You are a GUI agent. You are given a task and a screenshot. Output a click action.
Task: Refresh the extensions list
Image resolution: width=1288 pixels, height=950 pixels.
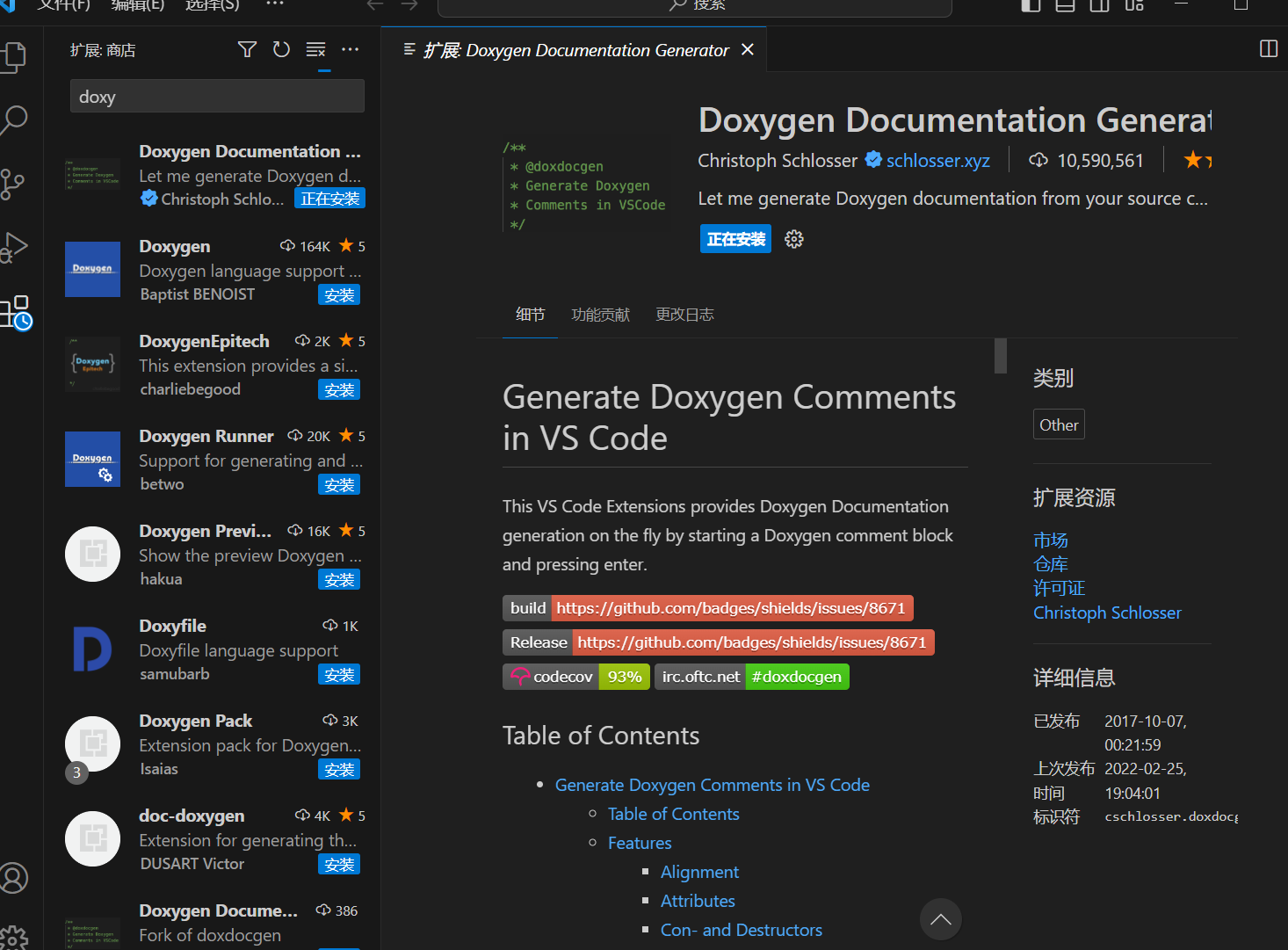point(281,49)
